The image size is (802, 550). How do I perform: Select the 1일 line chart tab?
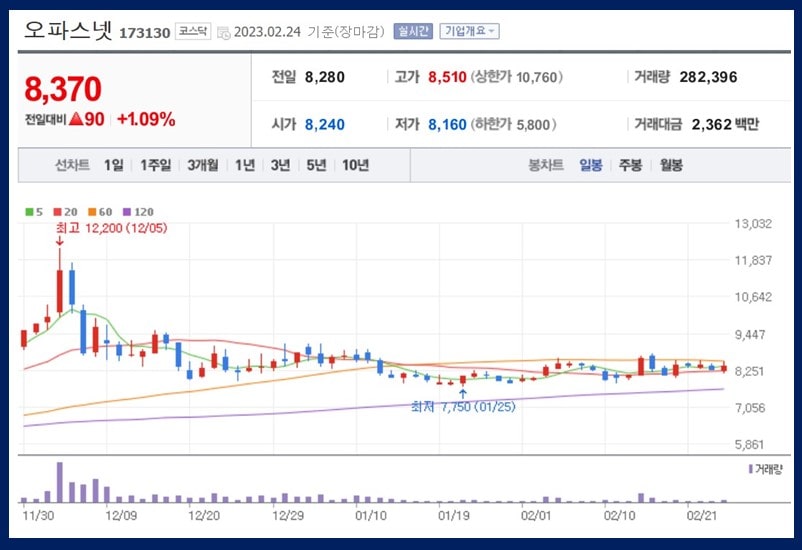(x=114, y=165)
